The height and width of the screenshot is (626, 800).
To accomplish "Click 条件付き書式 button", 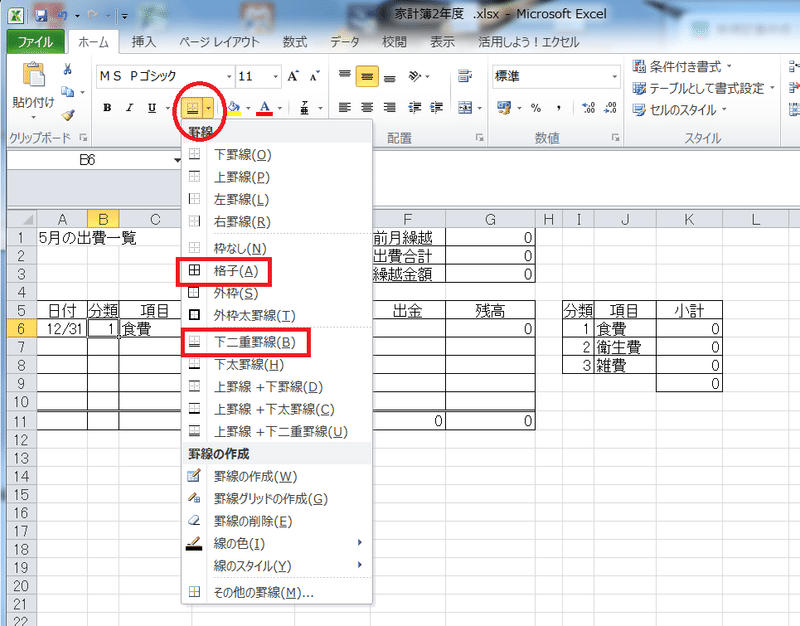I will [x=683, y=66].
